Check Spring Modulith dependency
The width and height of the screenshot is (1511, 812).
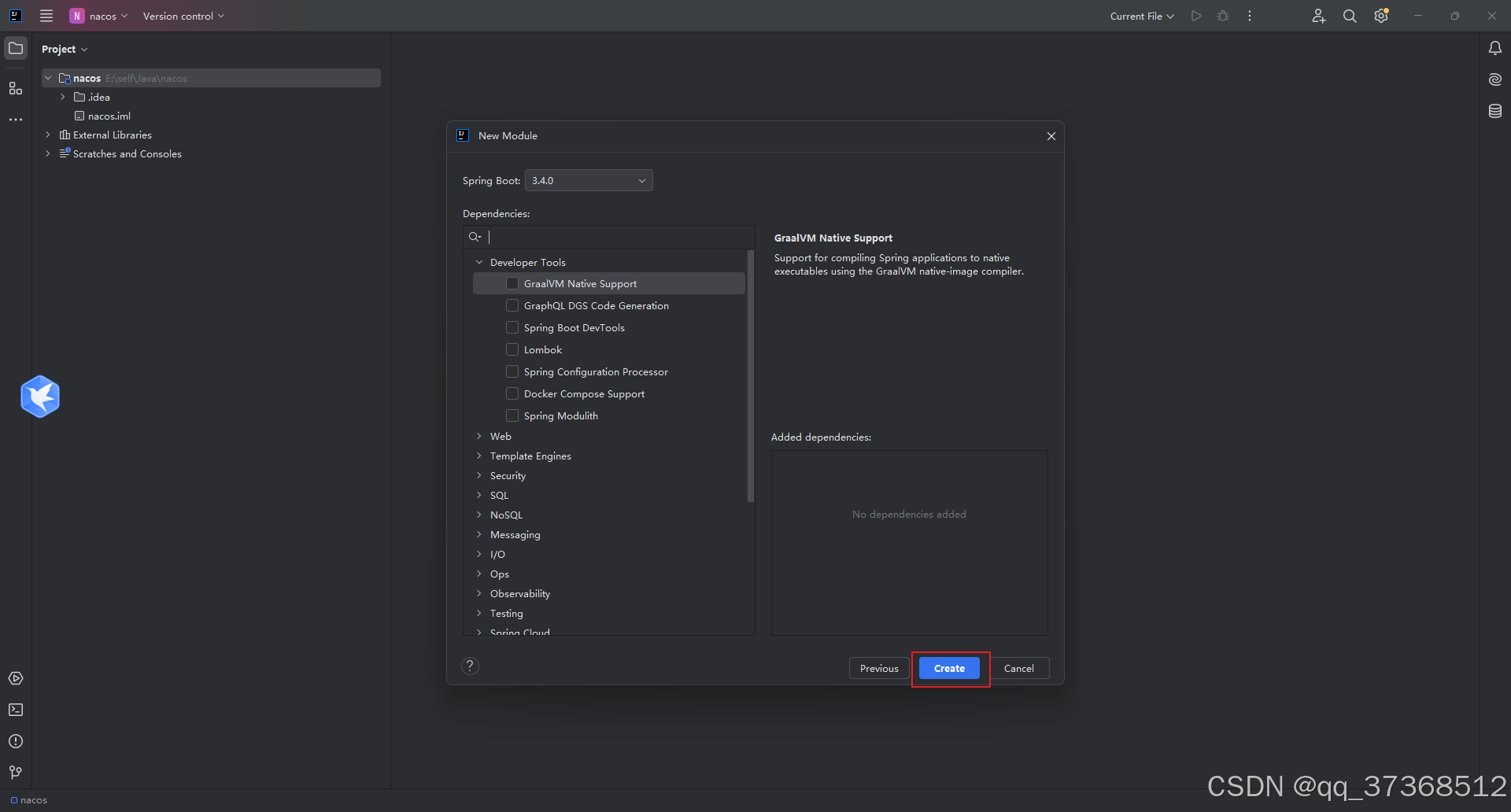tap(512, 415)
